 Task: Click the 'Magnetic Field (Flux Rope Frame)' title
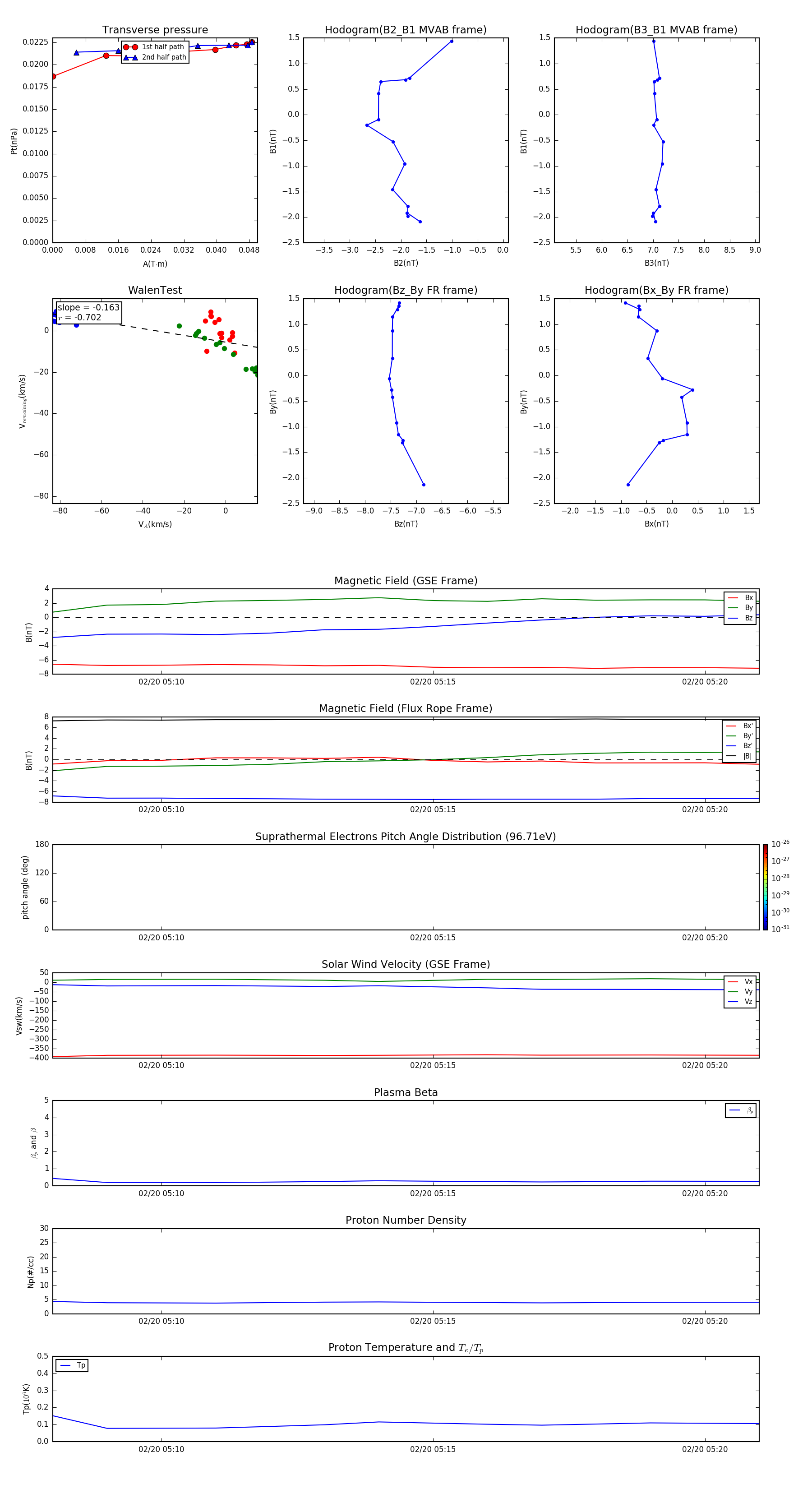tap(406, 709)
